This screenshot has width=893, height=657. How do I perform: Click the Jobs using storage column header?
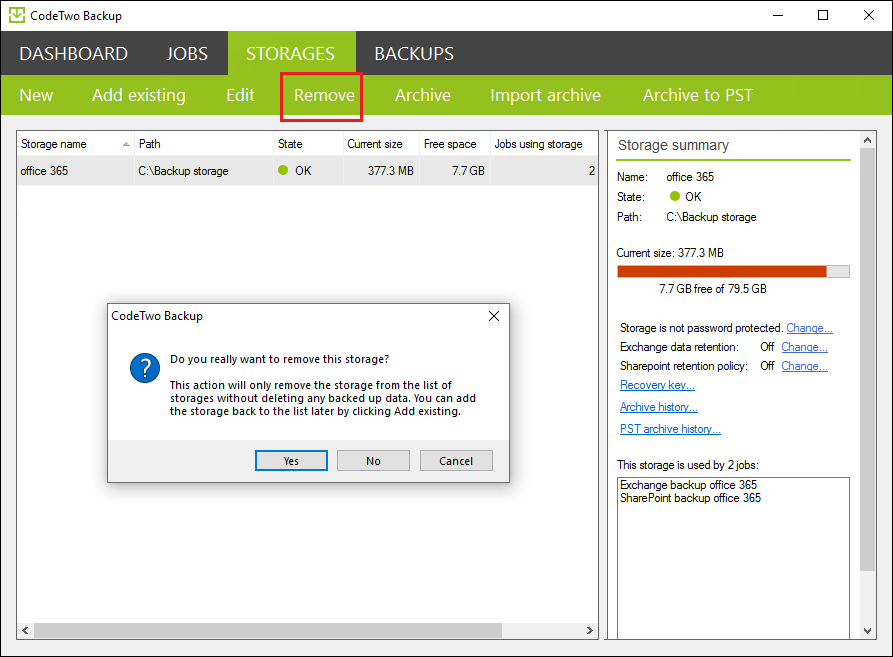(544, 144)
